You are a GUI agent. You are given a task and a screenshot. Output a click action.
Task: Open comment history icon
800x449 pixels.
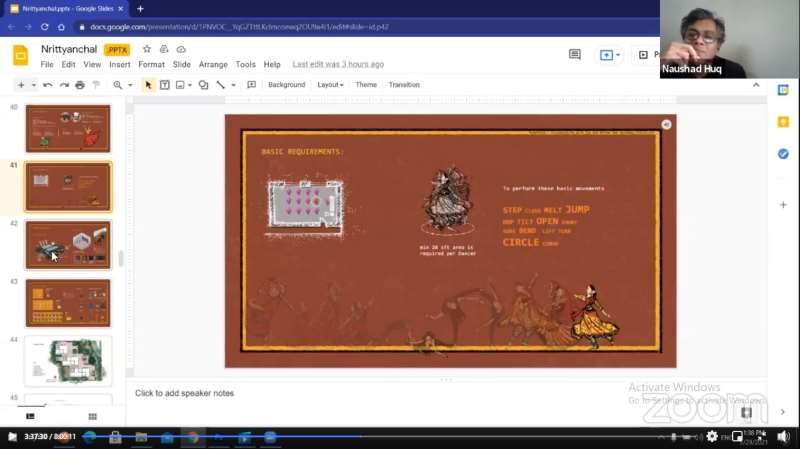574,55
